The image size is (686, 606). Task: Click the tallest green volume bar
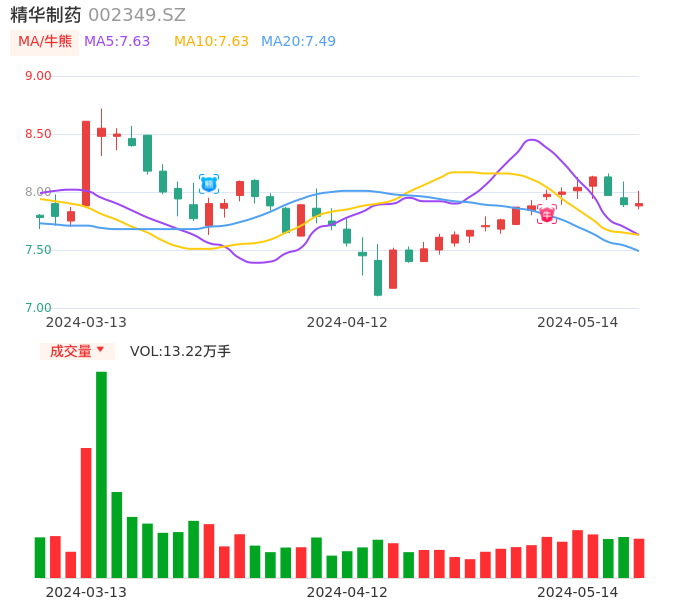(x=101, y=474)
